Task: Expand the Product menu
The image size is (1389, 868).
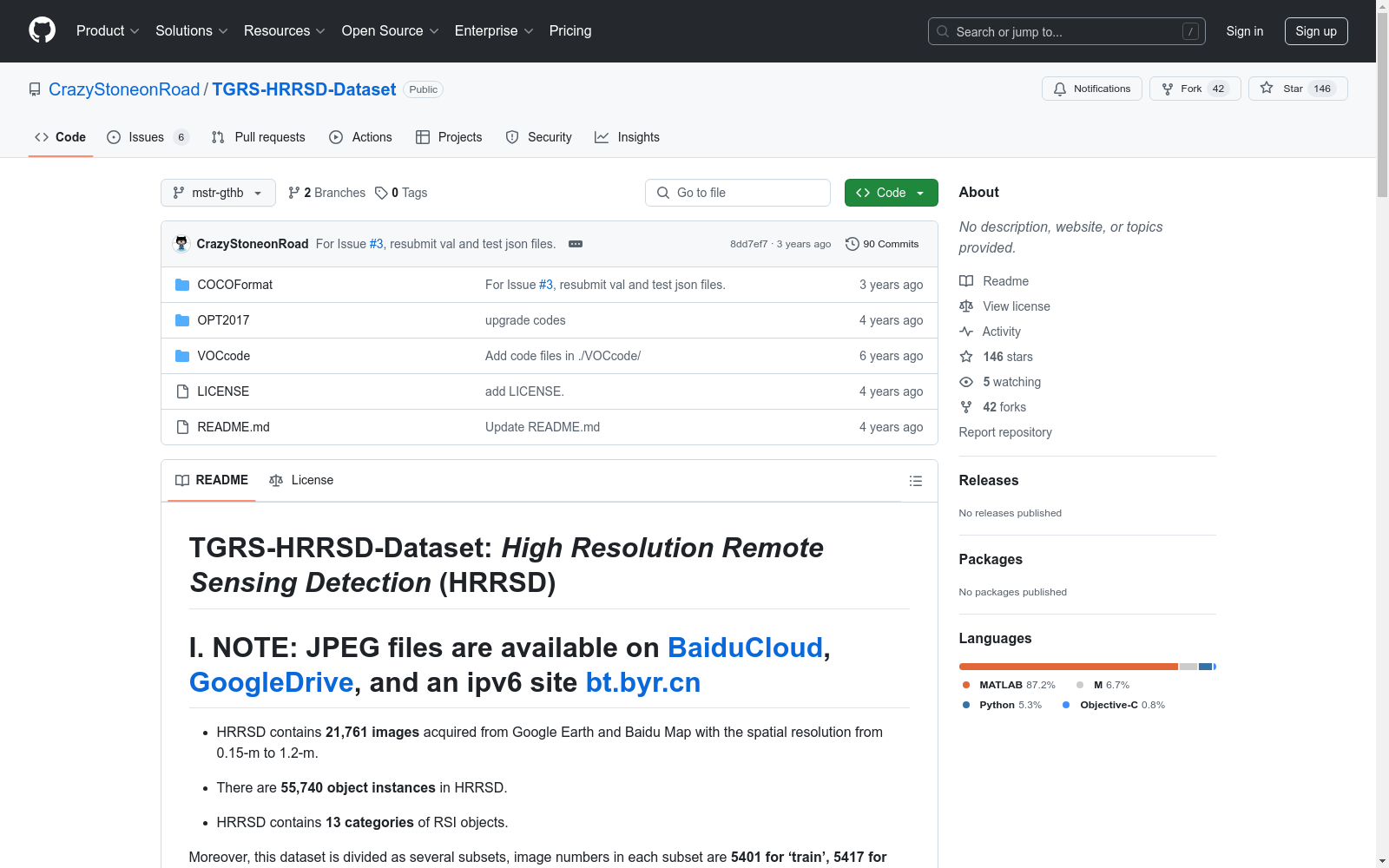Action: coord(108,30)
